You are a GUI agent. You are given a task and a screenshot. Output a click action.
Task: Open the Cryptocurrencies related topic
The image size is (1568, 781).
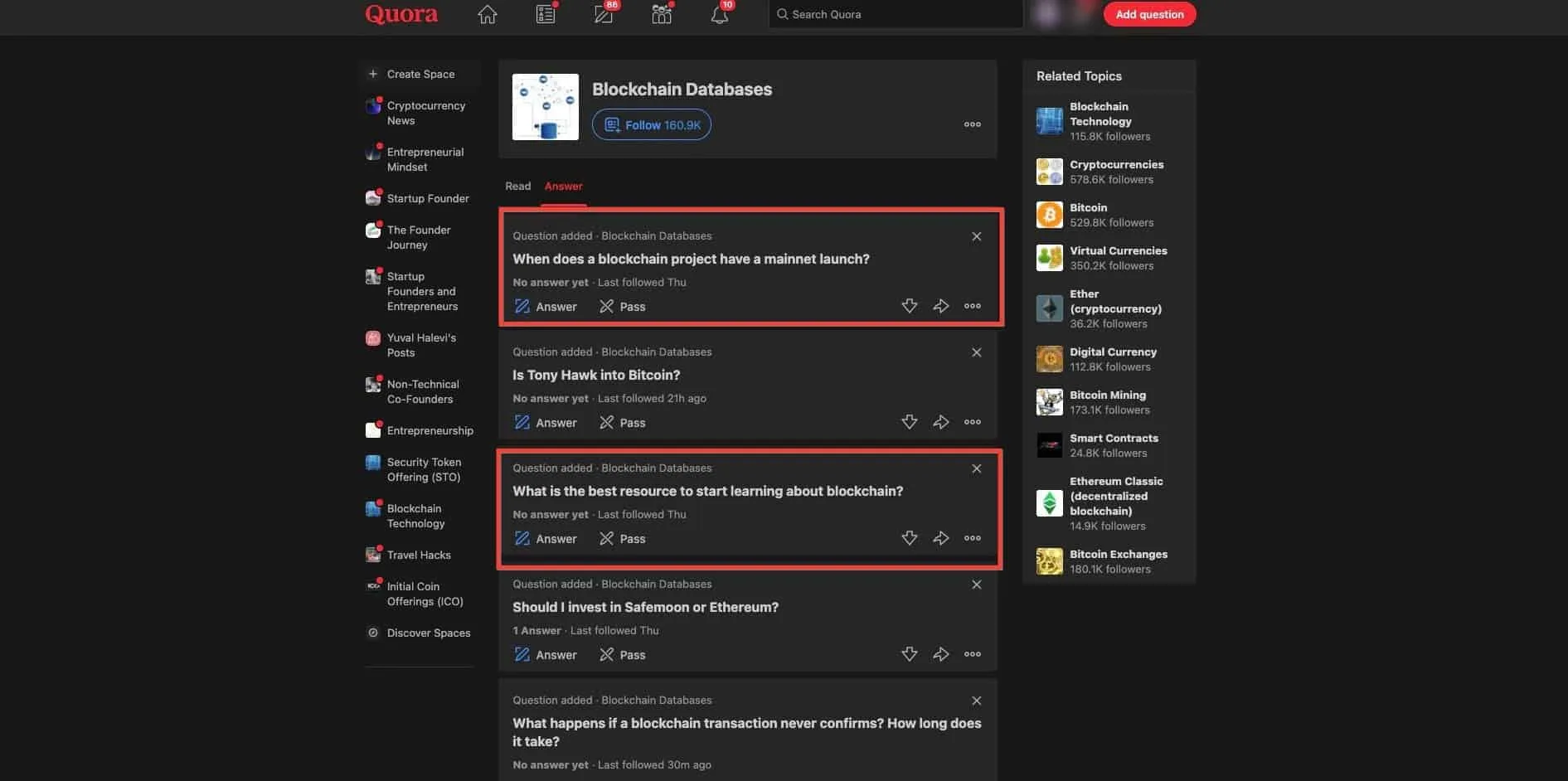pyautogui.click(x=1116, y=164)
